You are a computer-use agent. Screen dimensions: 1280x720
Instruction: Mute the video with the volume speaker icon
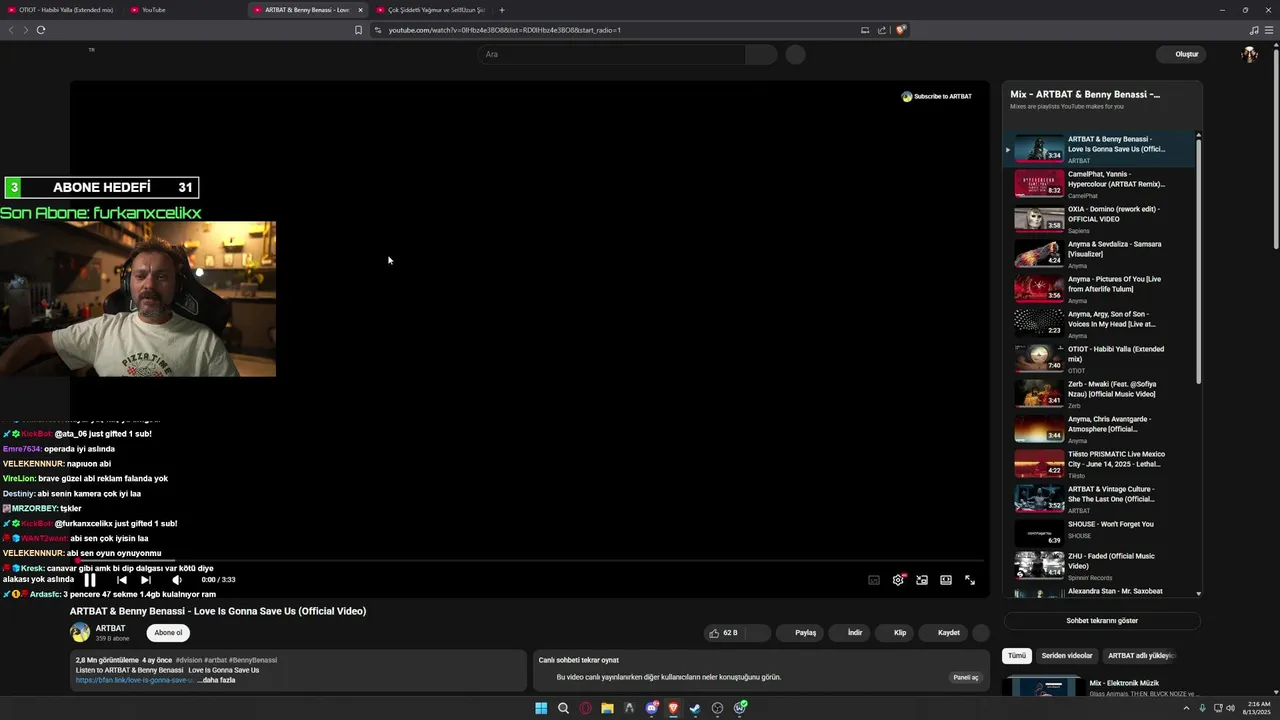pyautogui.click(x=177, y=580)
